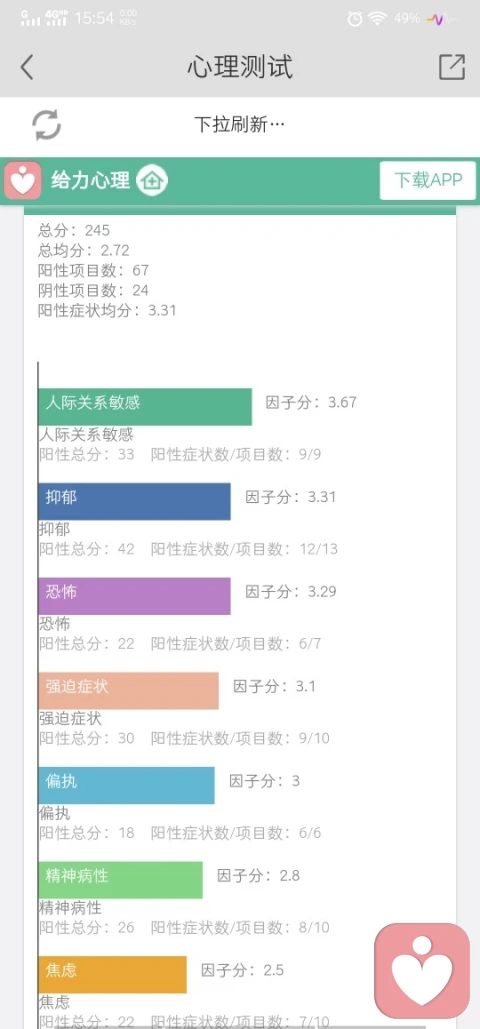This screenshot has width=480, height=1029.
Task: Tap the back arrow in header
Action: pyautogui.click(x=26, y=67)
